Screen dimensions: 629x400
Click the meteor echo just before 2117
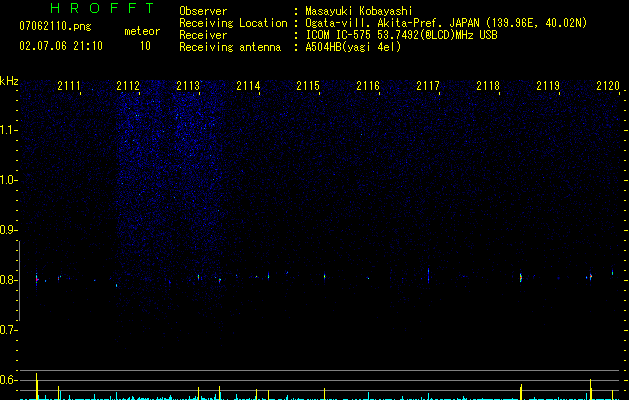(428, 275)
